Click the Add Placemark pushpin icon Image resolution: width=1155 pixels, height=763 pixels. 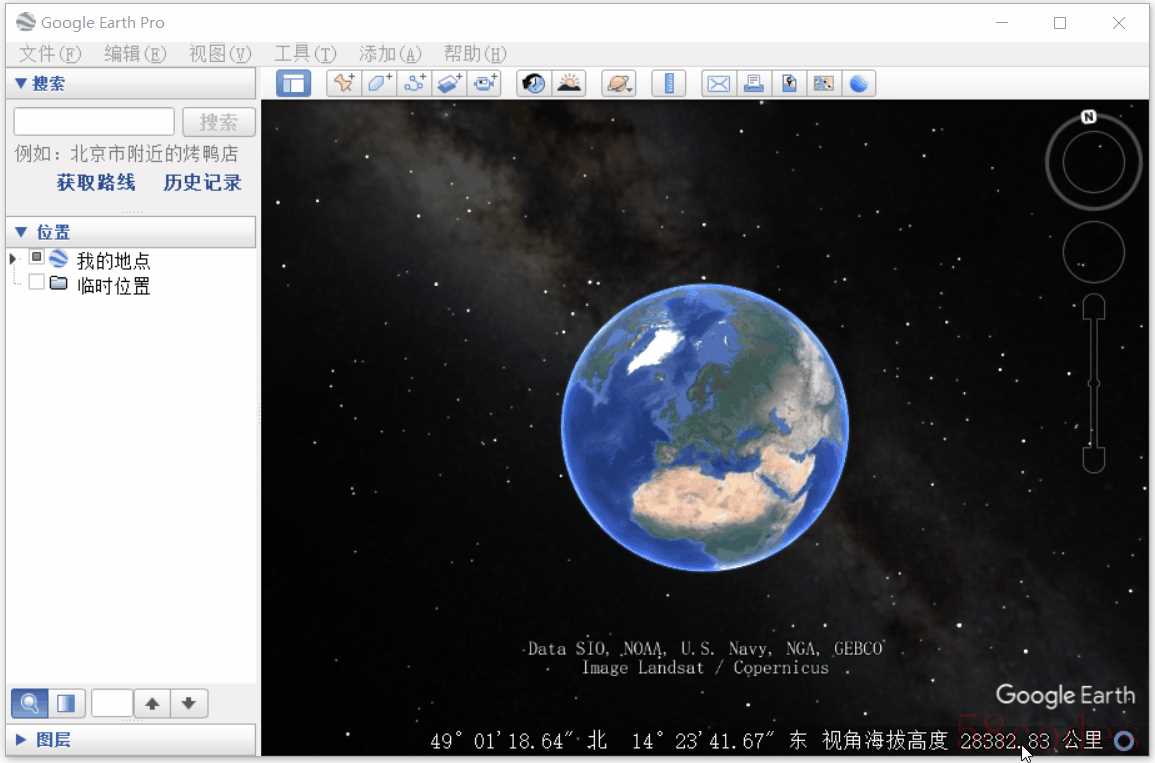(343, 84)
